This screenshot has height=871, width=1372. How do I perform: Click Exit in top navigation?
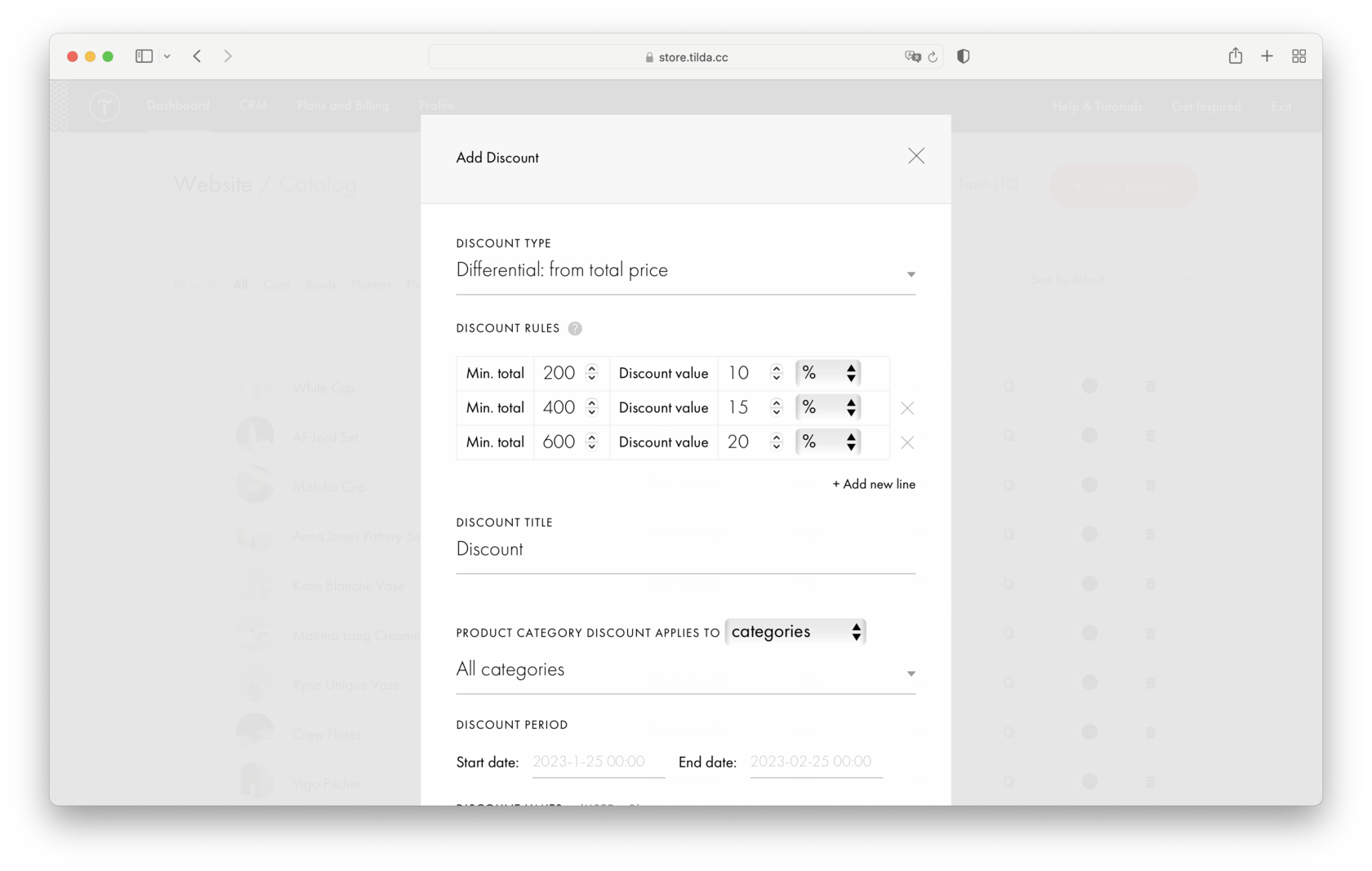(x=1281, y=106)
